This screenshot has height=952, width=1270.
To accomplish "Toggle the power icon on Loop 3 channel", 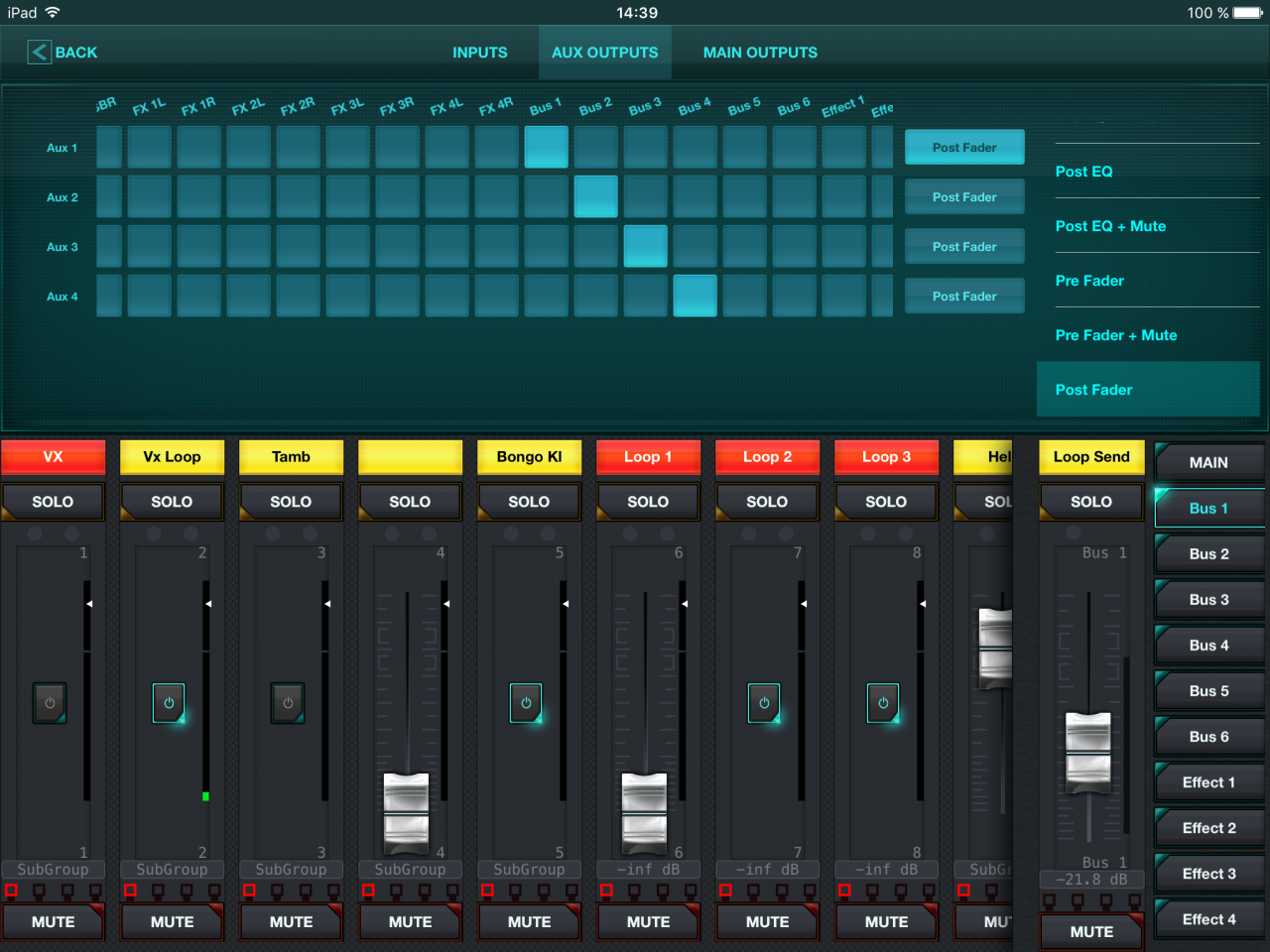I will [x=883, y=703].
